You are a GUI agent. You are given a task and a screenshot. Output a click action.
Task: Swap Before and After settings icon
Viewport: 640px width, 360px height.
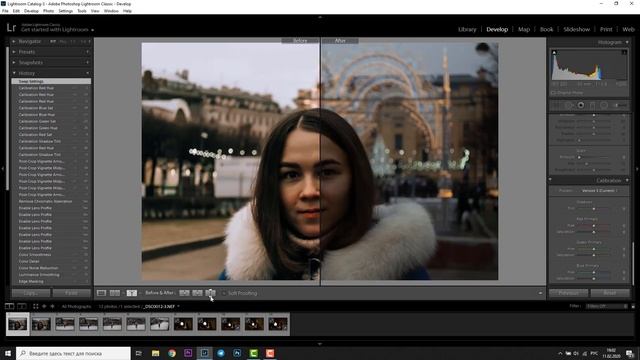pyautogui.click(x=210, y=293)
